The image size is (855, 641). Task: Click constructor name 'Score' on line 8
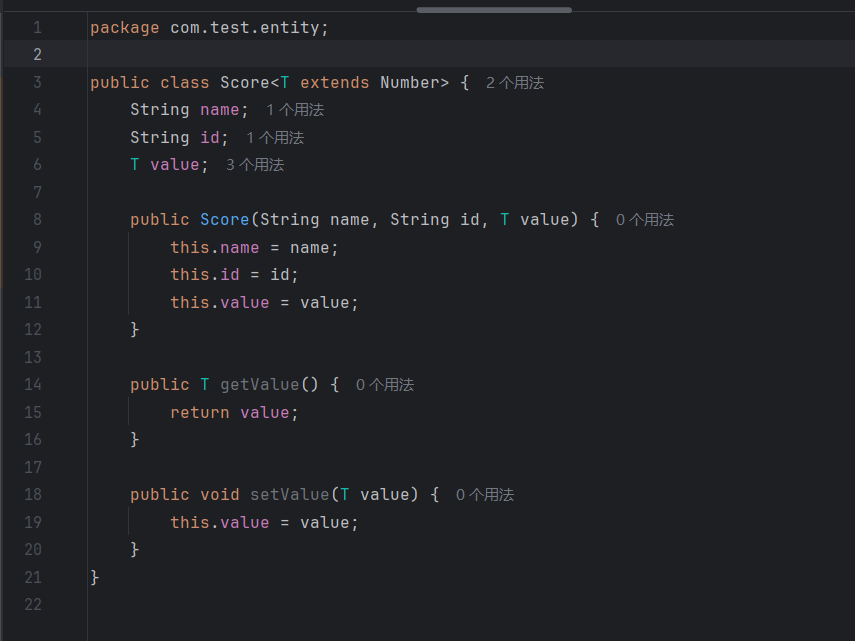225,220
